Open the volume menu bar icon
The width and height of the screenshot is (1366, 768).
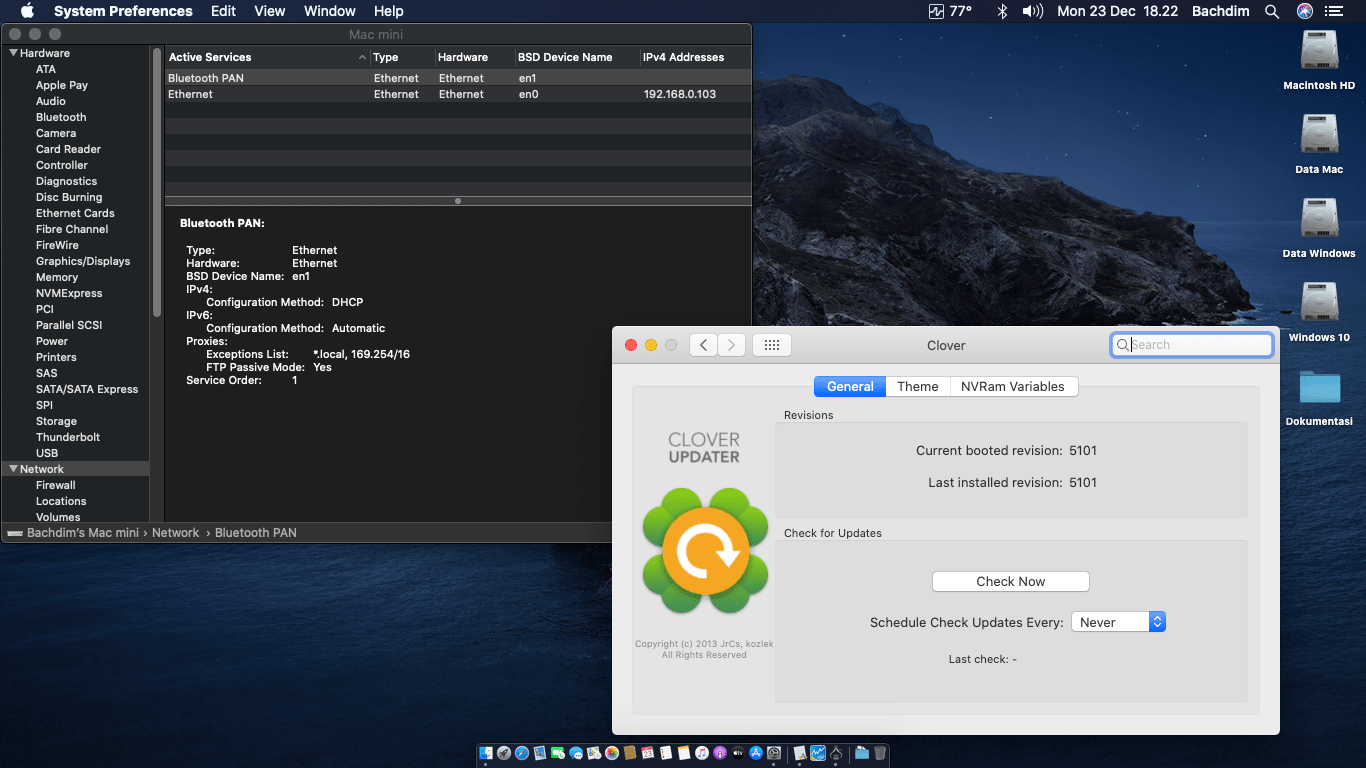click(x=1033, y=11)
